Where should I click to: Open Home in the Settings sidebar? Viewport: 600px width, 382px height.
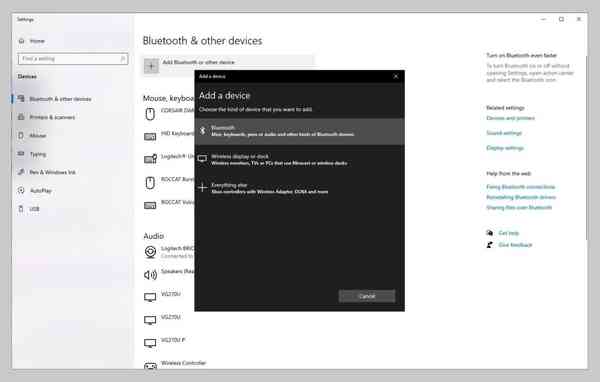(37, 41)
